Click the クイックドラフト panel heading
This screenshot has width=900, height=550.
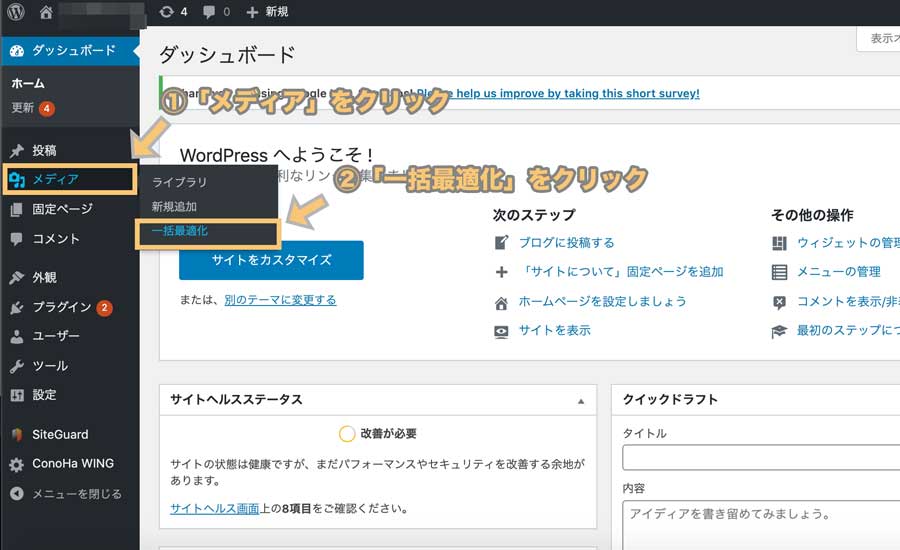pyautogui.click(x=670, y=400)
